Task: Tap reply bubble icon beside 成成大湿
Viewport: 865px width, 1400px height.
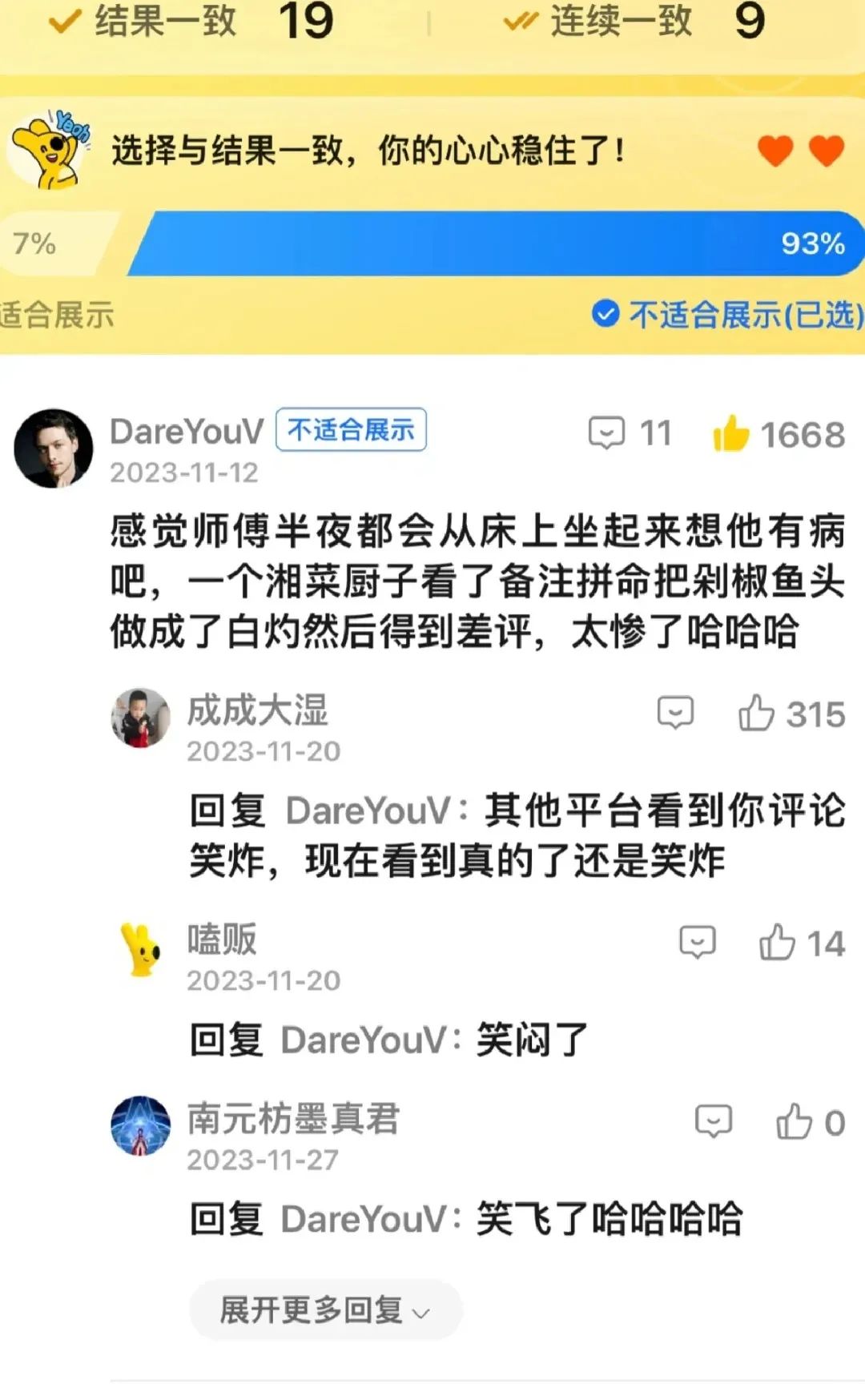Action: pos(675,712)
